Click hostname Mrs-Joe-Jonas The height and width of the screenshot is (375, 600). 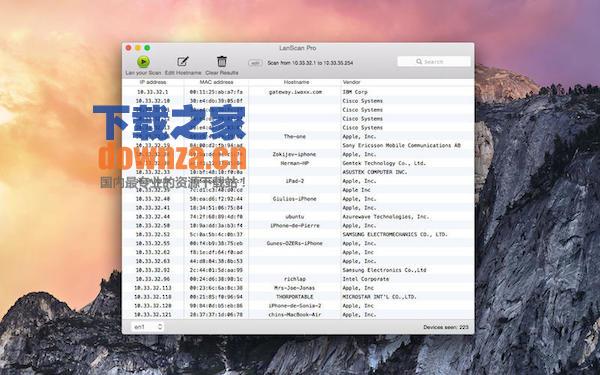[x=295, y=288]
